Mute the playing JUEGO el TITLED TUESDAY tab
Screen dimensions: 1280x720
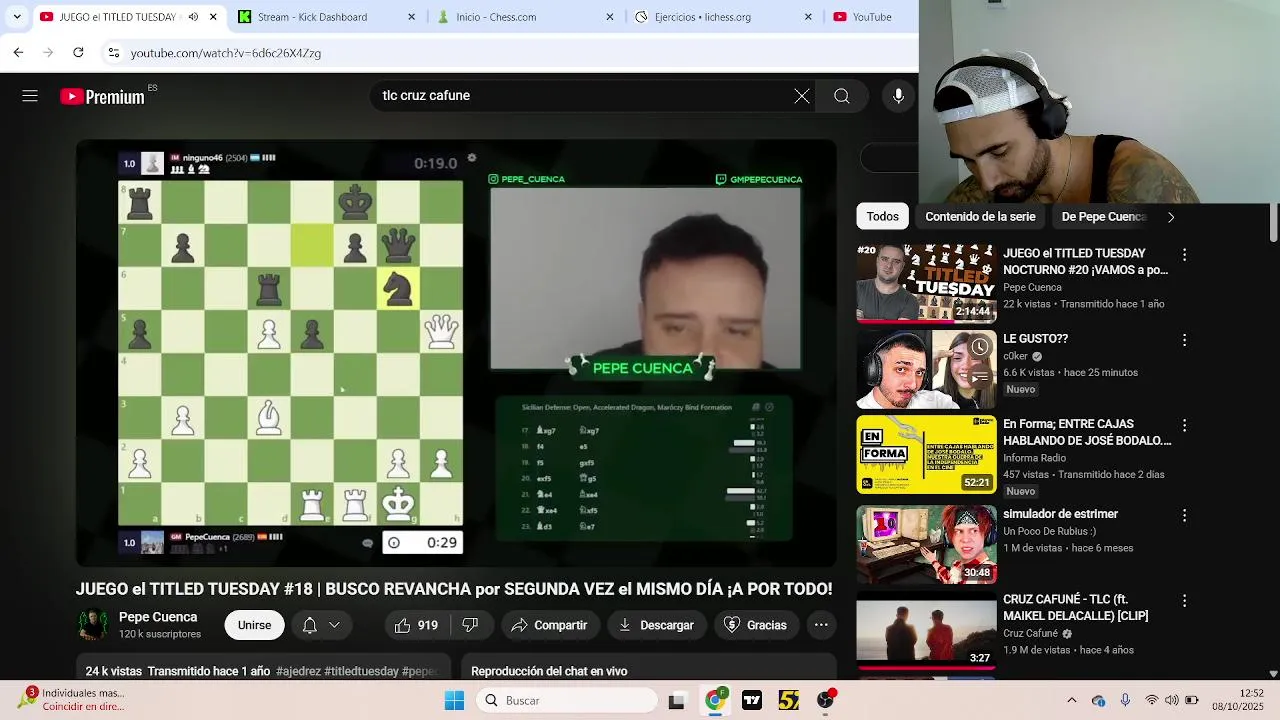193,17
